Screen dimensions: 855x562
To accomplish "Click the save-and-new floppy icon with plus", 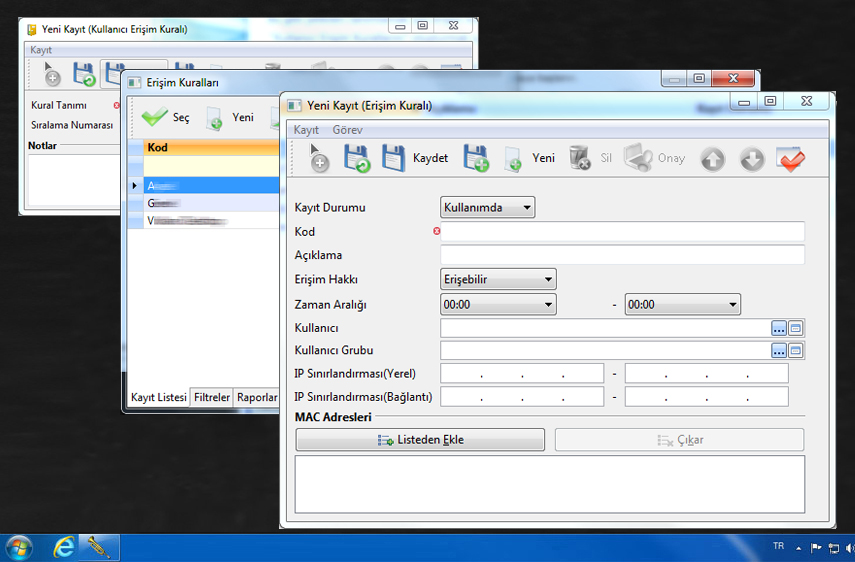I will [475, 158].
